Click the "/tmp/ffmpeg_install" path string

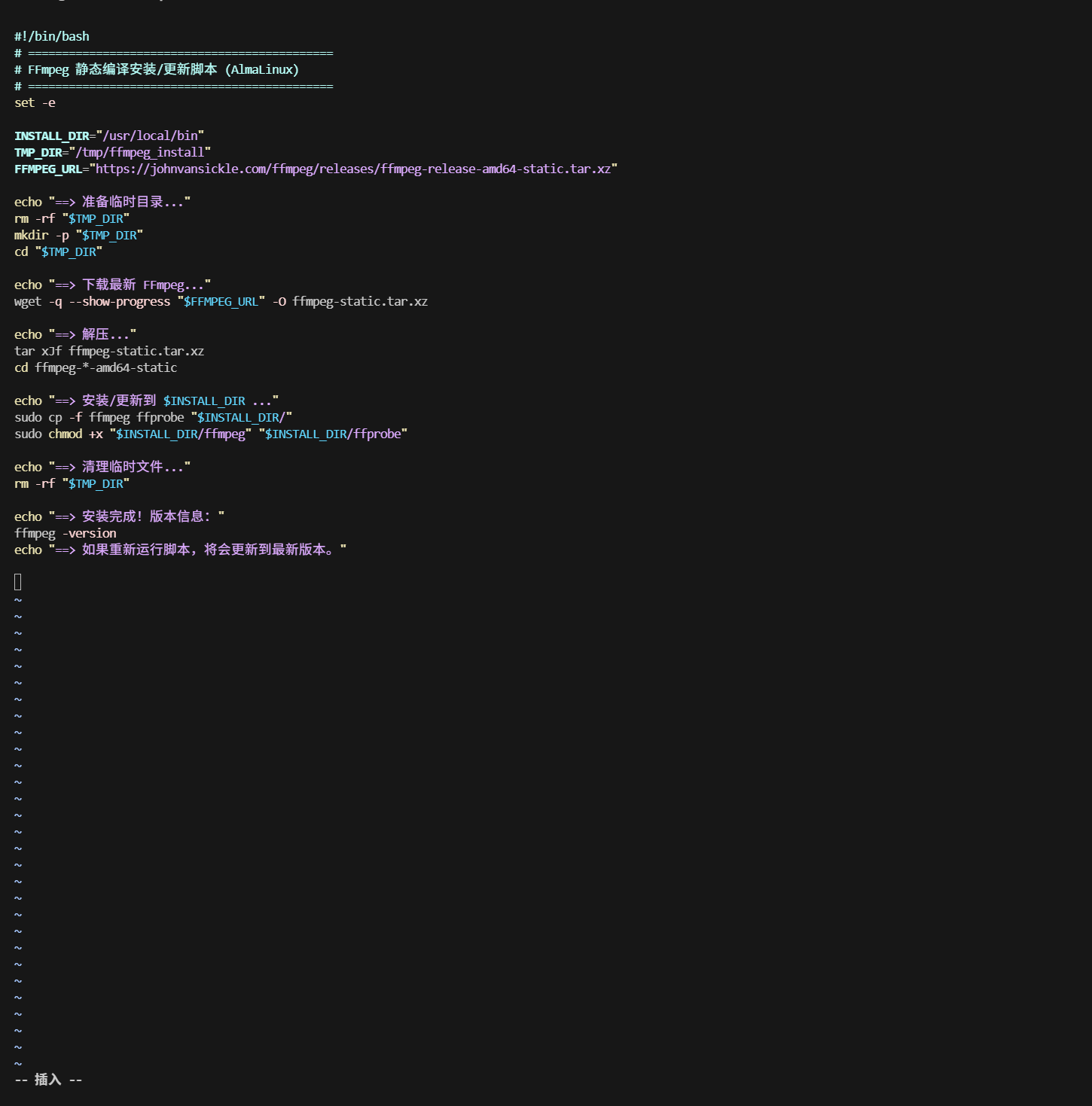pos(140,152)
